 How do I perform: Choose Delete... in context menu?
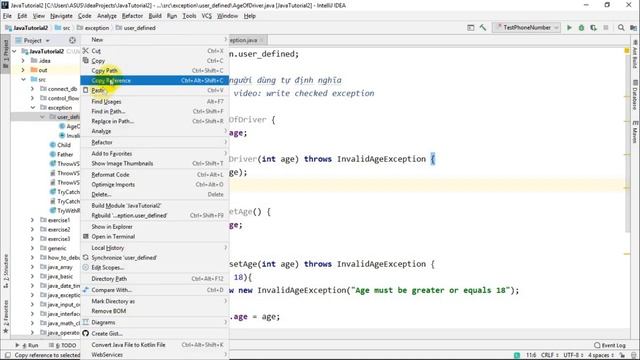[x=155, y=194]
